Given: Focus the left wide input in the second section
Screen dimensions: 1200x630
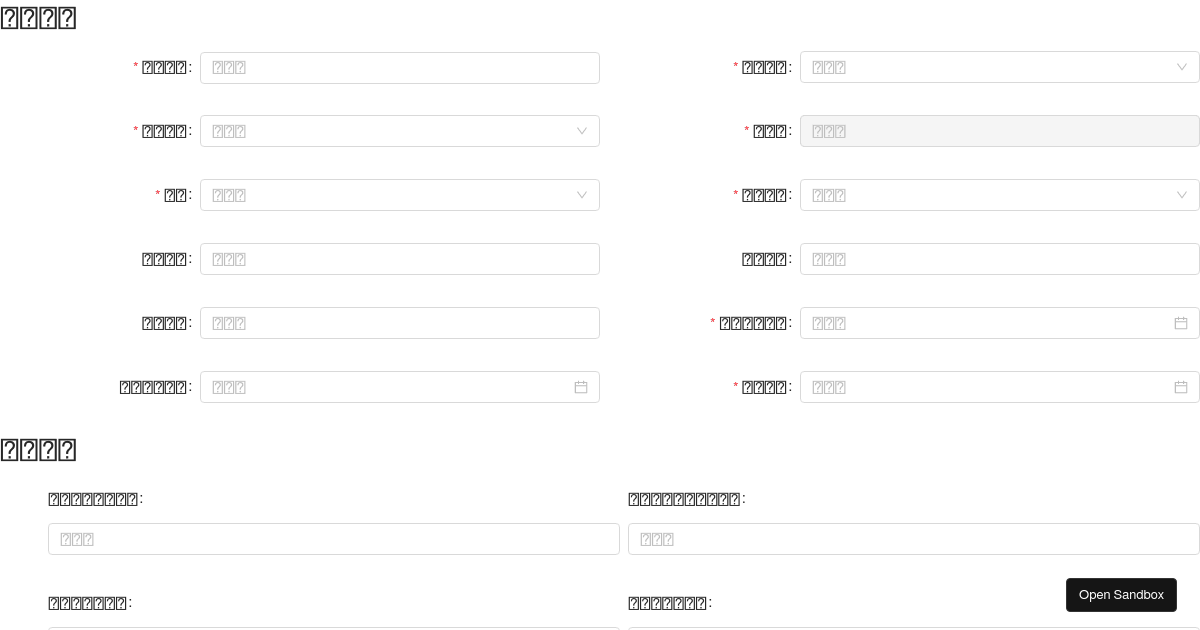Looking at the screenshot, I should coord(334,539).
